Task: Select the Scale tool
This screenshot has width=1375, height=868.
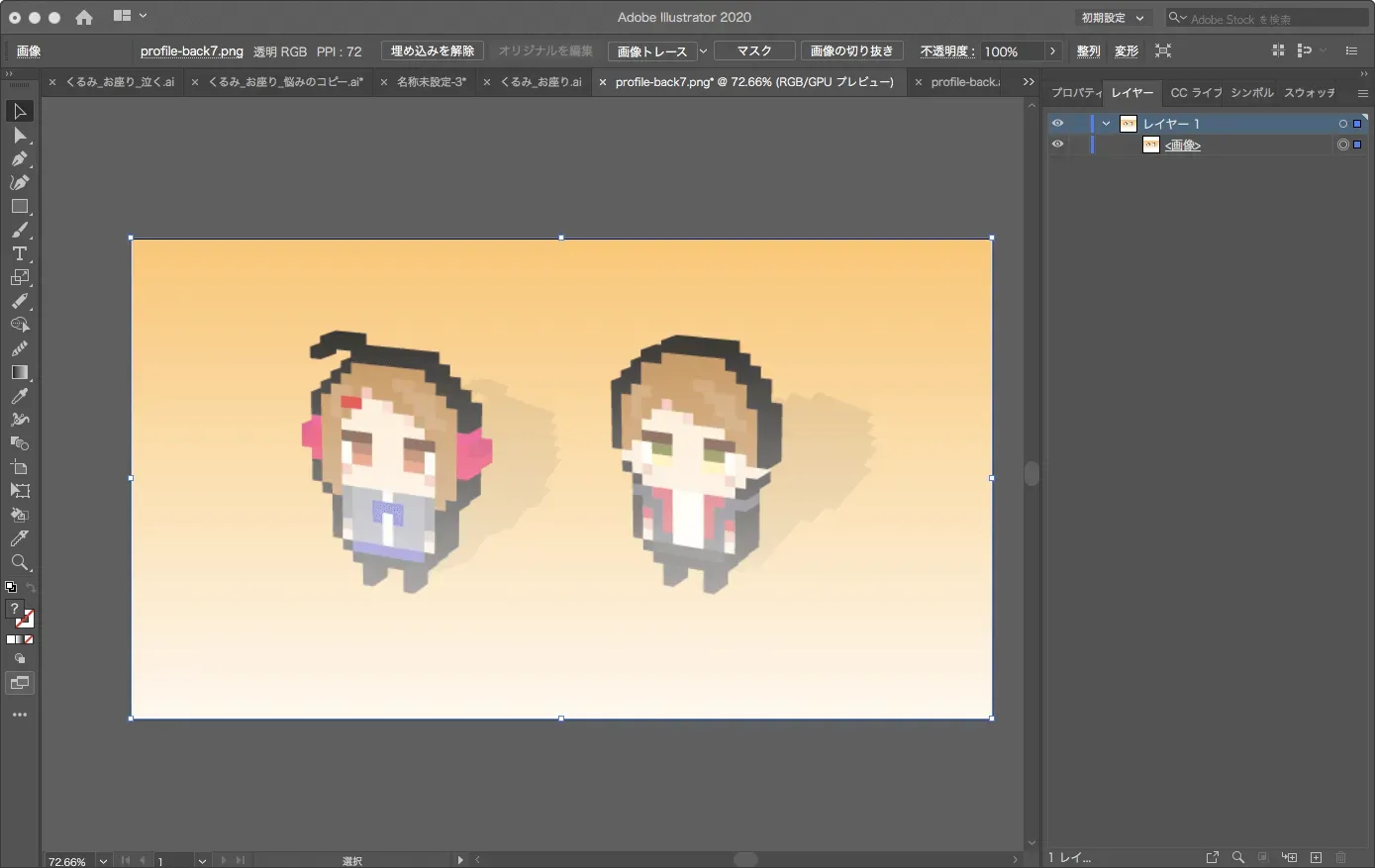Action: coord(19,277)
